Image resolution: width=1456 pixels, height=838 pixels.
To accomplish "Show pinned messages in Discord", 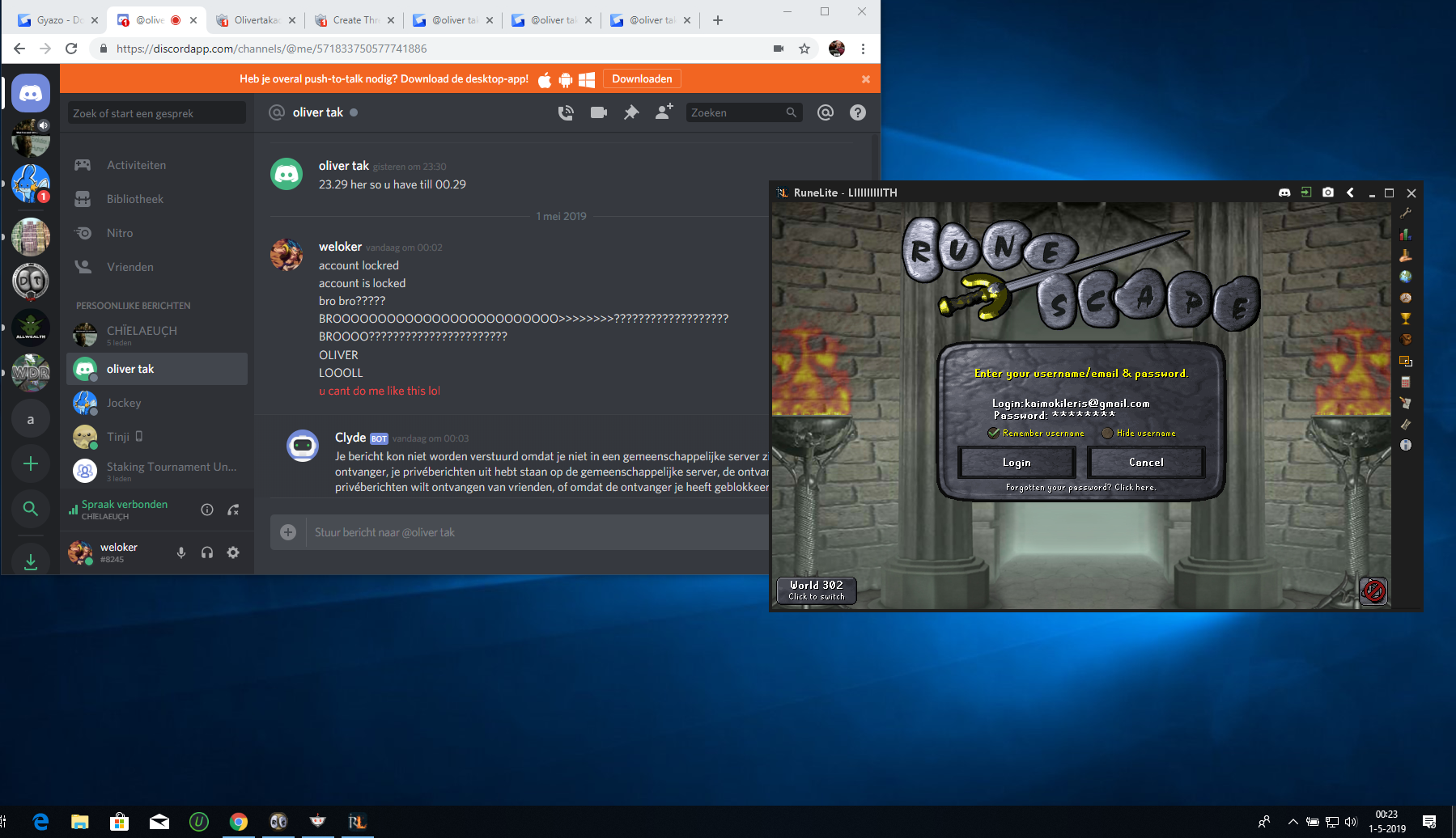I will tap(631, 112).
